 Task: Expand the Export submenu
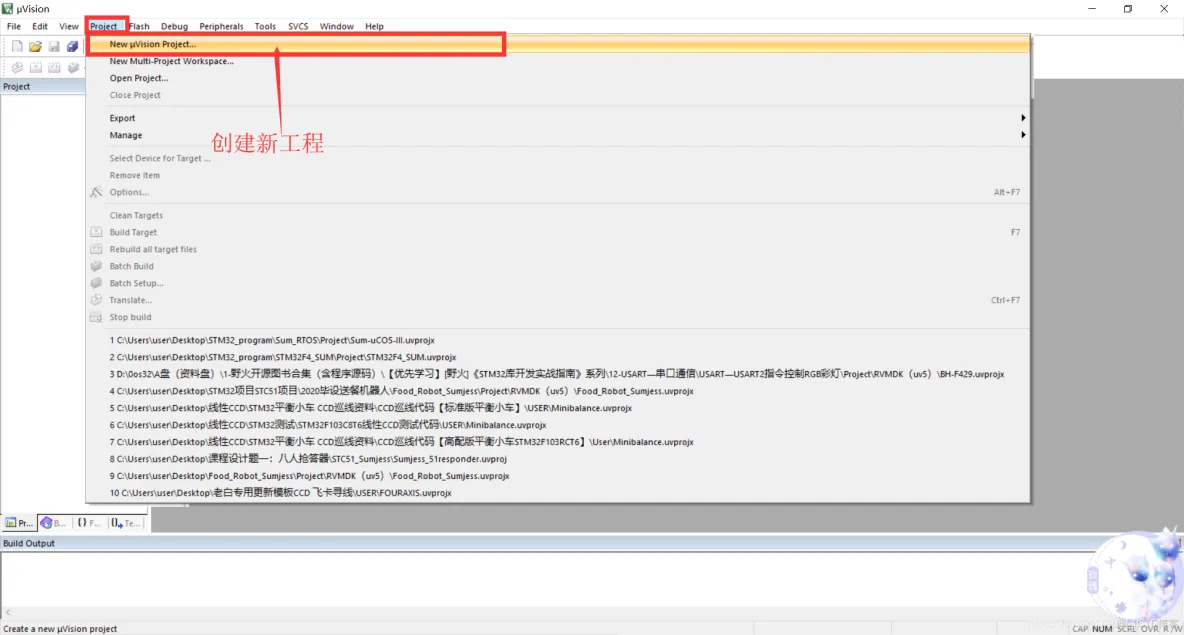coord(558,118)
